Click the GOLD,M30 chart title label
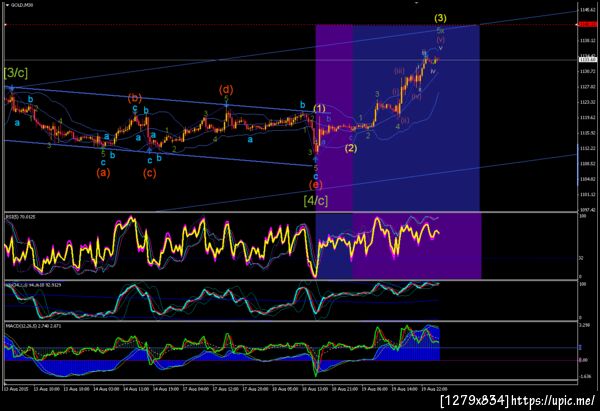This screenshot has width=600, height=411. pyautogui.click(x=22, y=5)
